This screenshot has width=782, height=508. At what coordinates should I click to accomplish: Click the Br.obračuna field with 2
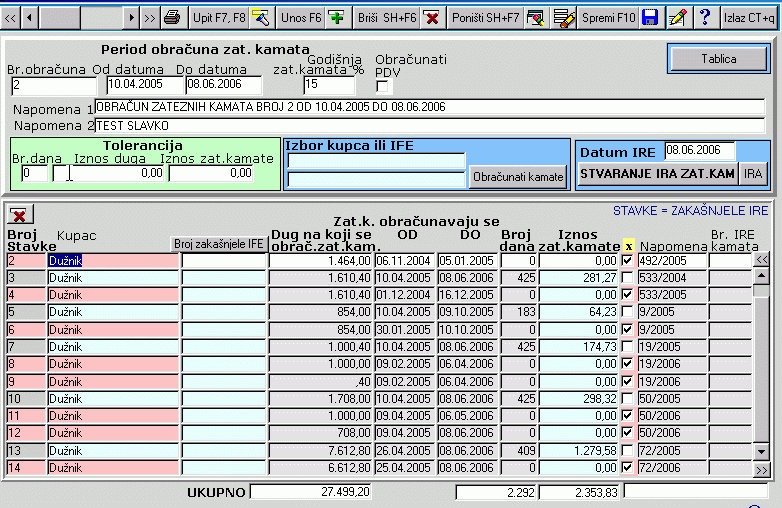point(54,86)
